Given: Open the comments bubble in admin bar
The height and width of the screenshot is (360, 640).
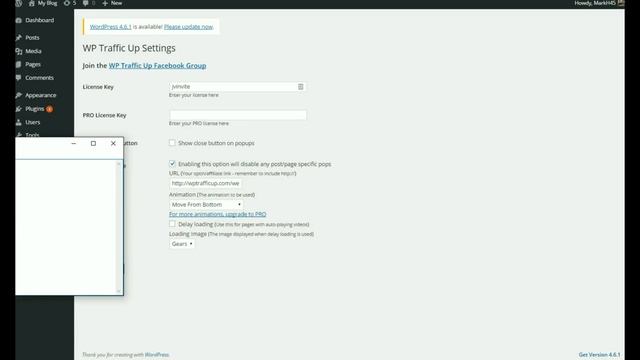Looking at the screenshot, I should click(85, 3).
